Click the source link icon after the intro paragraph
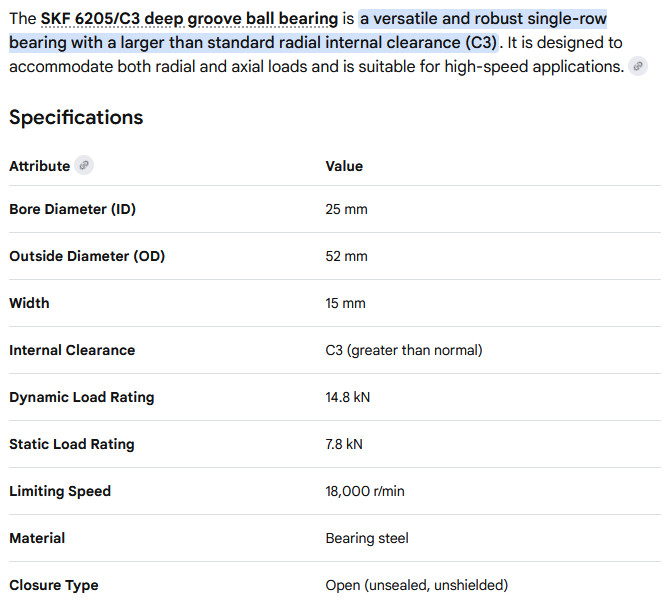This screenshot has height=608, width=665. 637,67
